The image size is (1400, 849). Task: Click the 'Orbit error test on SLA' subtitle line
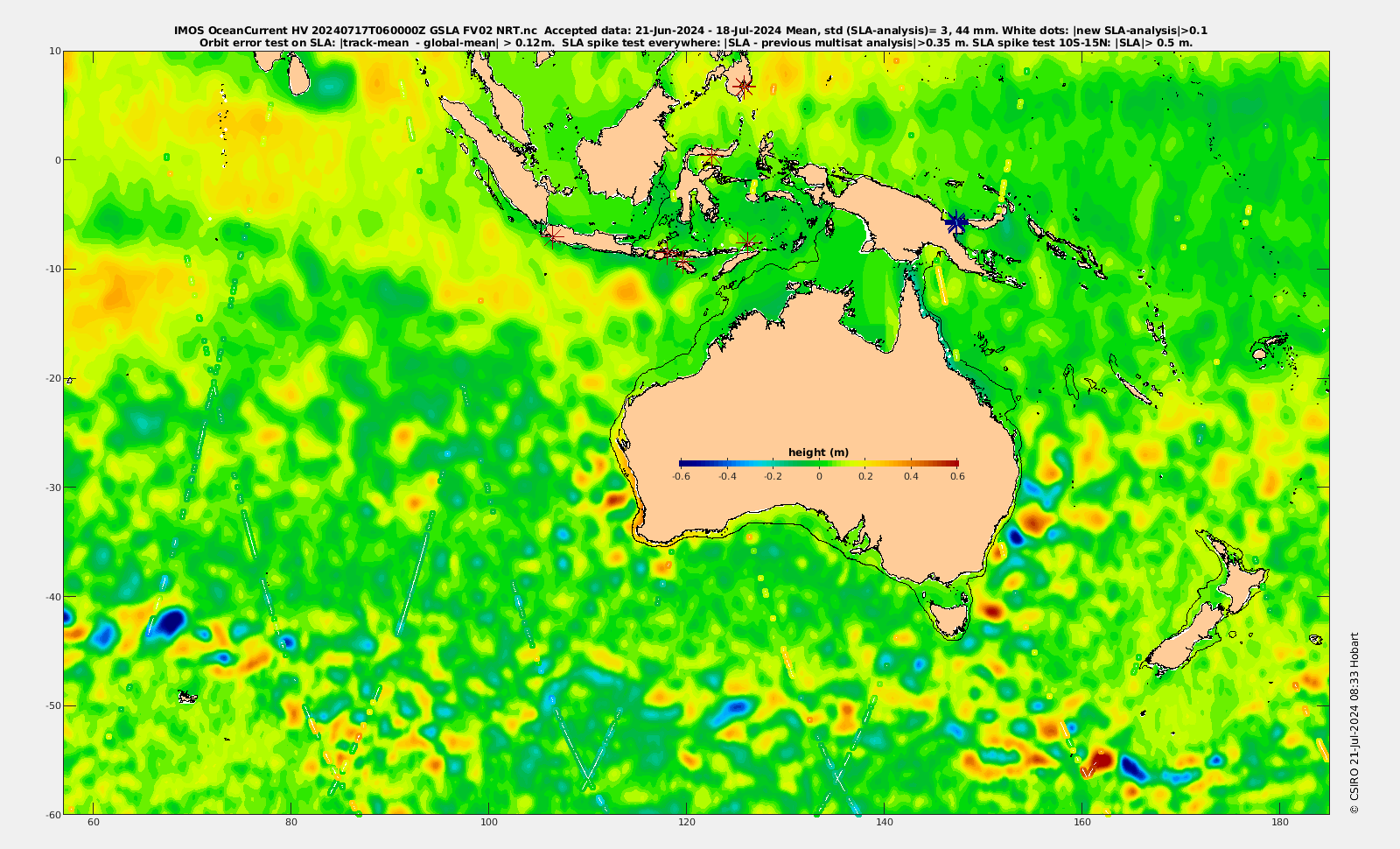[x=696, y=42]
